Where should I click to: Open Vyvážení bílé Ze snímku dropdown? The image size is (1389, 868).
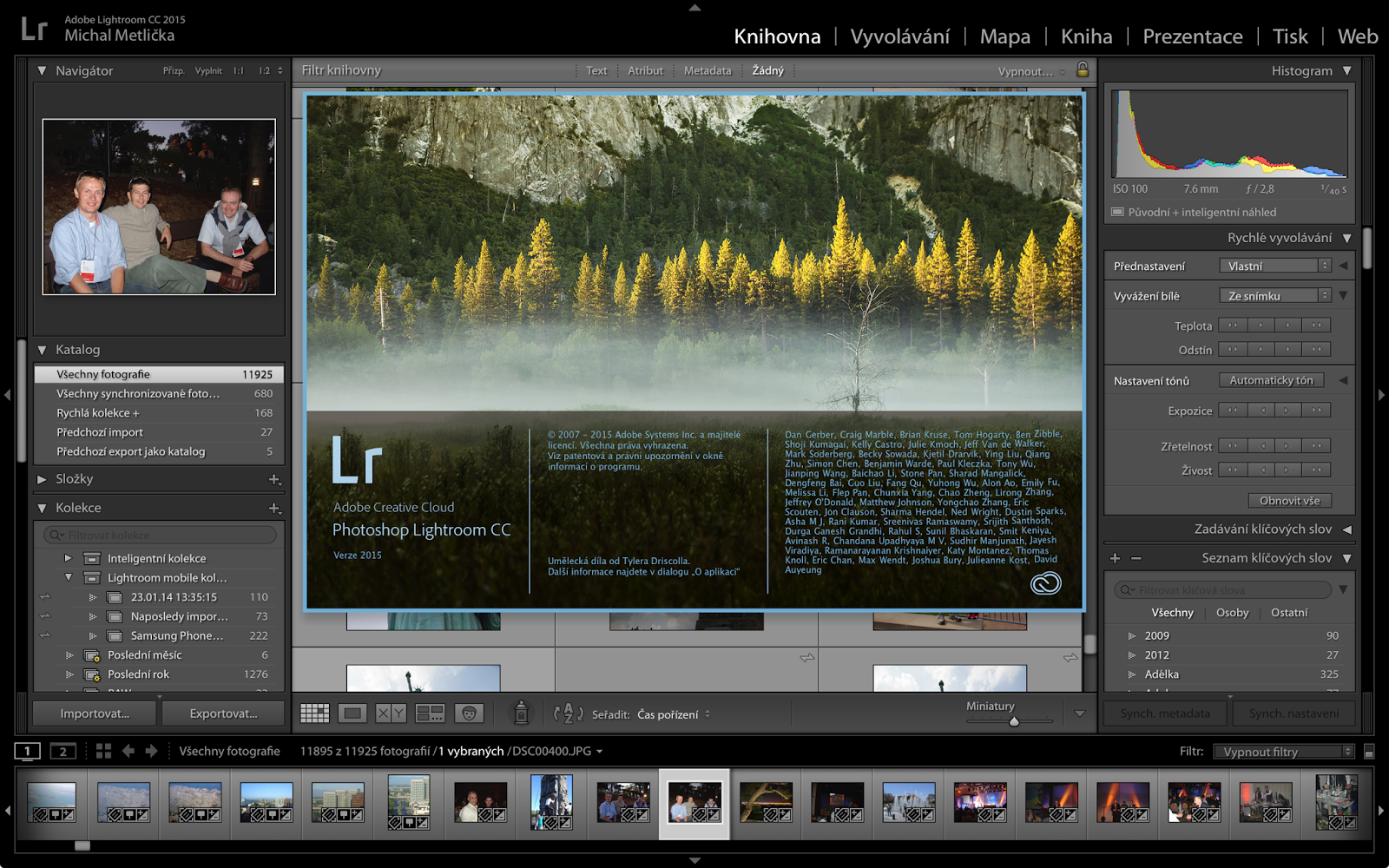point(1274,296)
